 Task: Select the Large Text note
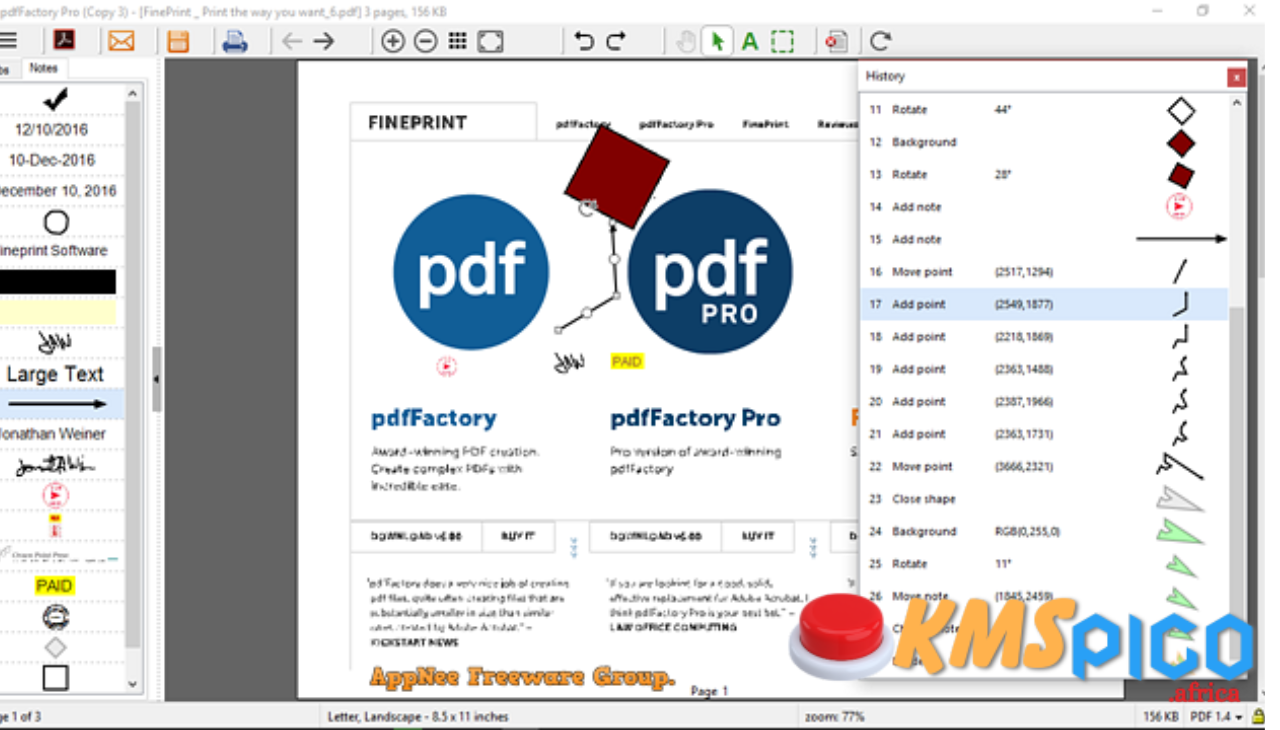tap(56, 374)
